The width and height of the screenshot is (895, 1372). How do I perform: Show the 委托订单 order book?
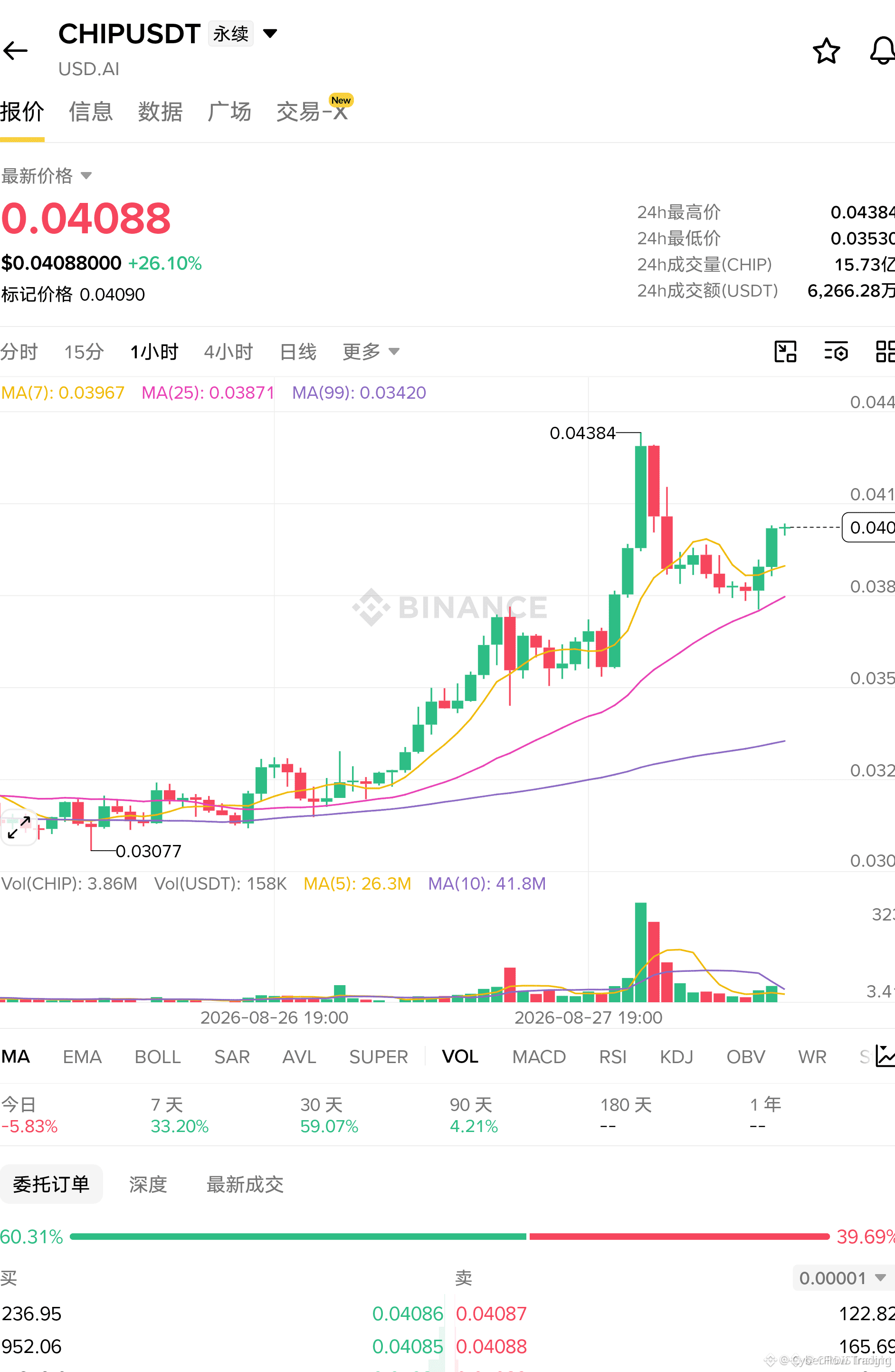51,1184
